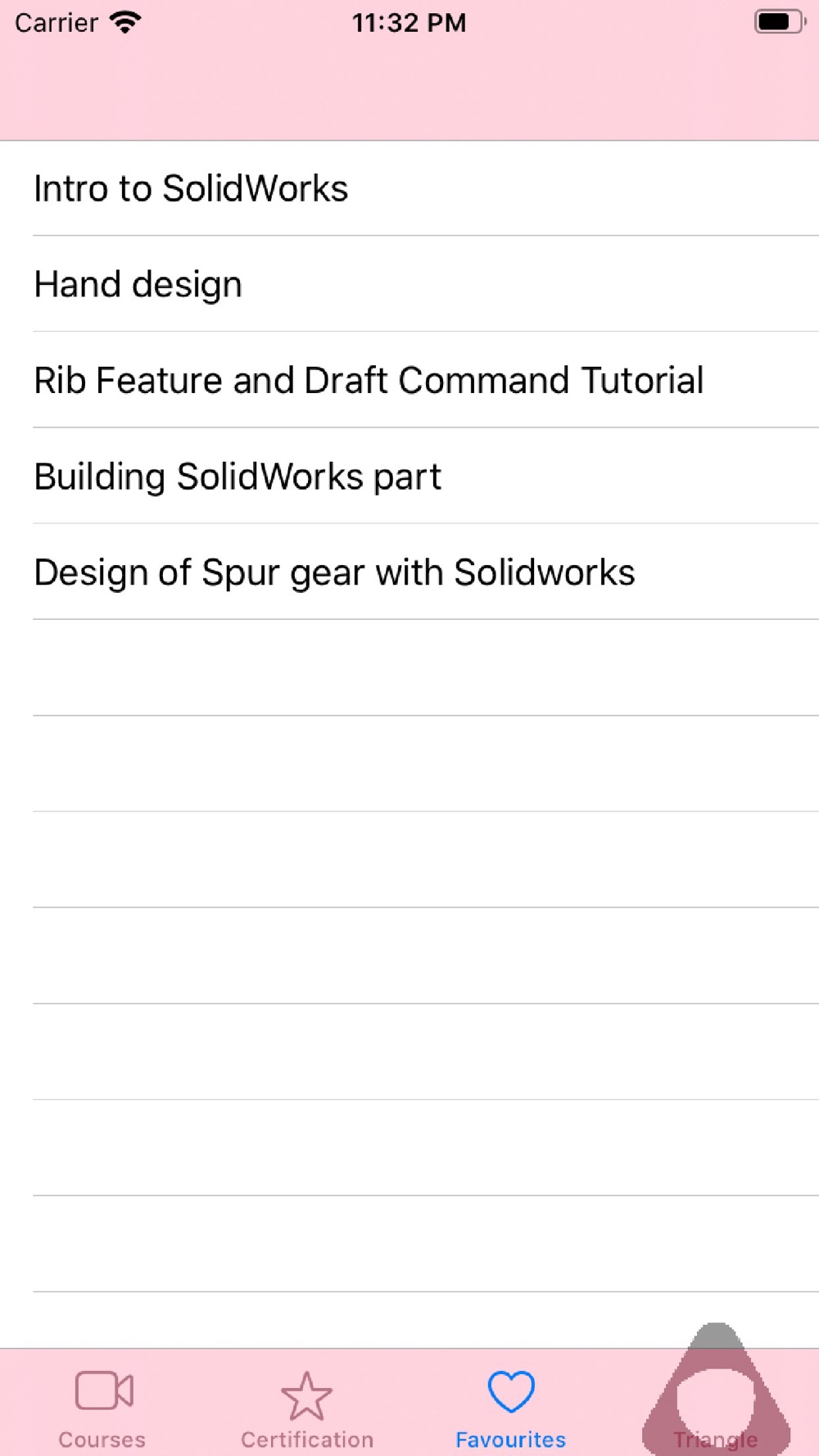Tap the Carrier label in status bar
Viewport: 819px width, 1456px height.
(x=57, y=22)
